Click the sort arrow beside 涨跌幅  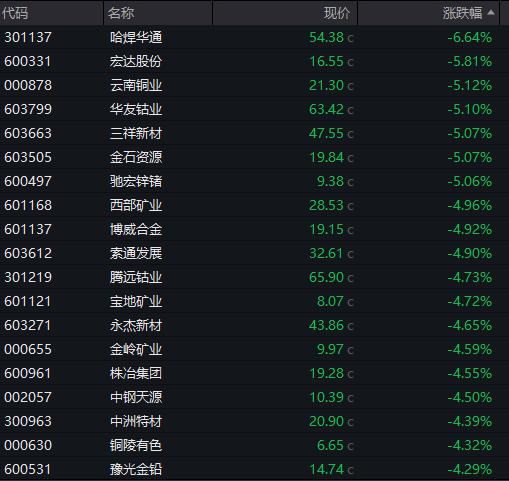coord(491,13)
